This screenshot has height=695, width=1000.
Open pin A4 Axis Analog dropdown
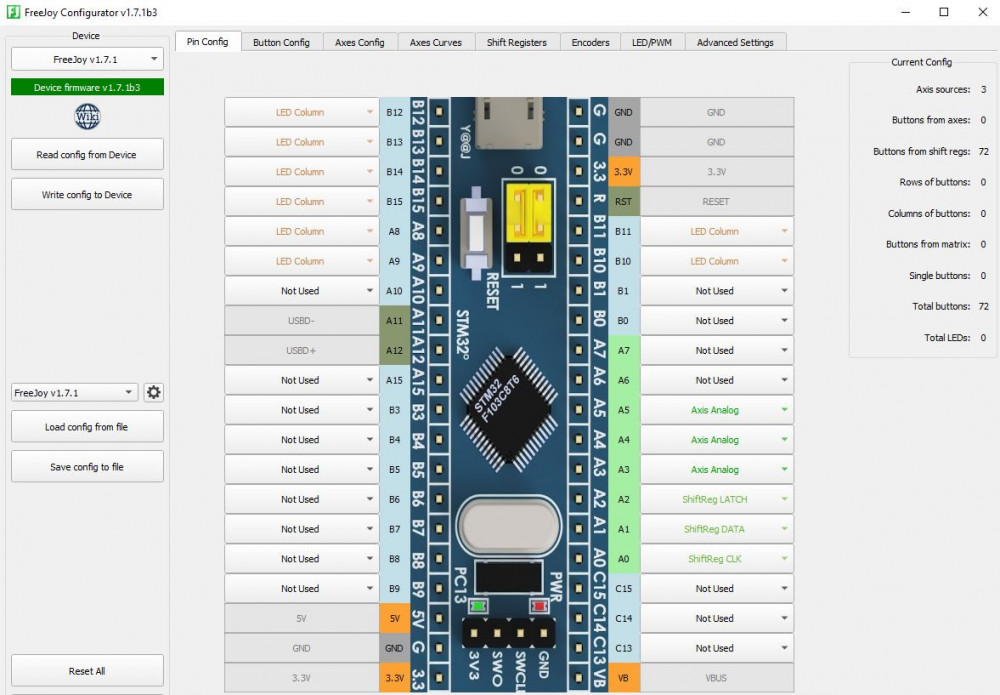pyautogui.click(x=717, y=440)
